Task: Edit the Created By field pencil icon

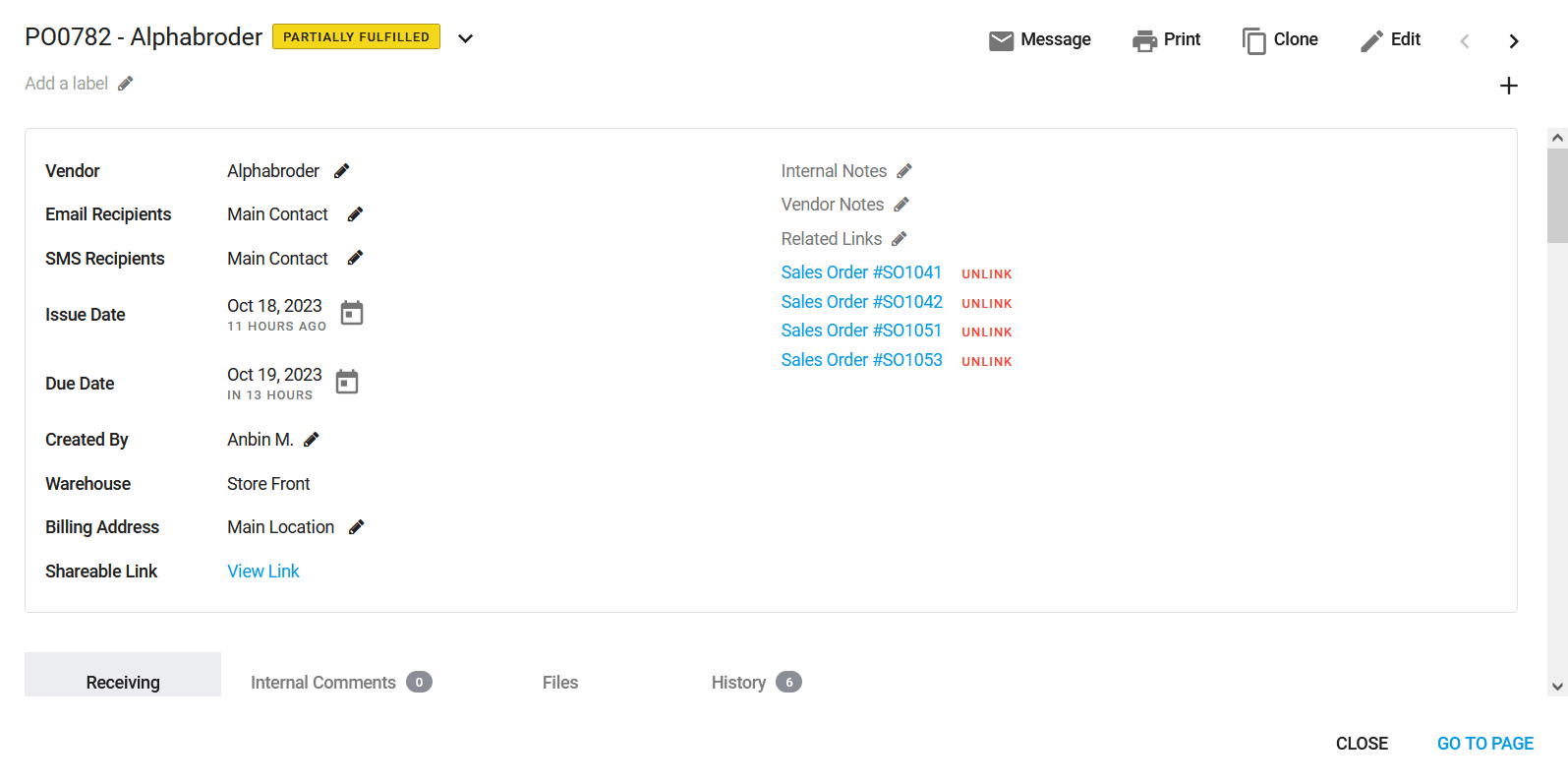Action: coord(312,440)
